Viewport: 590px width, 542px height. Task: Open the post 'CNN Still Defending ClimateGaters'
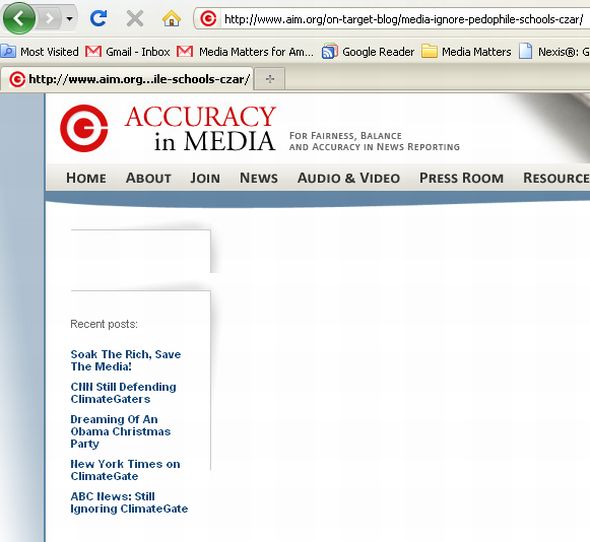123,393
